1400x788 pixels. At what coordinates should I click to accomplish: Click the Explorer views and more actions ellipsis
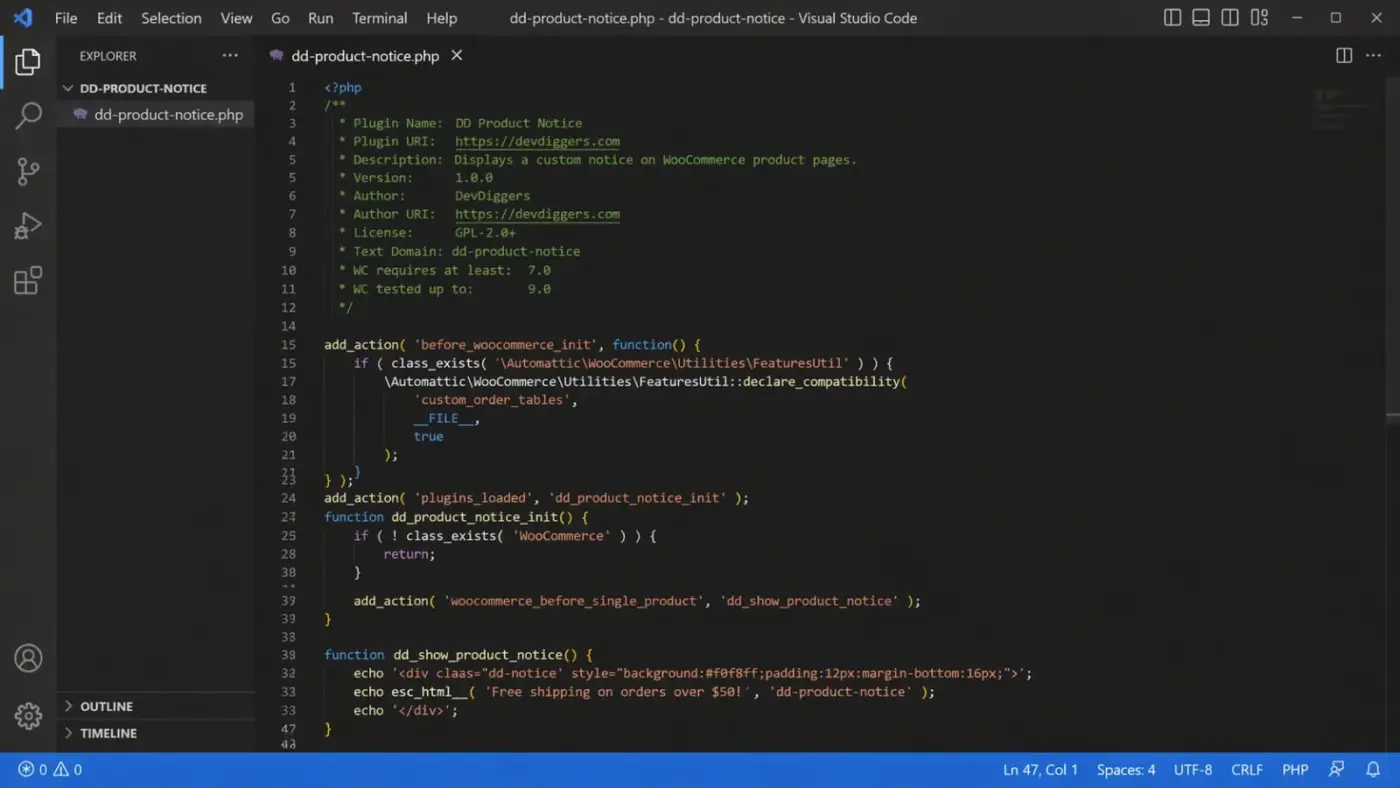tap(230, 56)
